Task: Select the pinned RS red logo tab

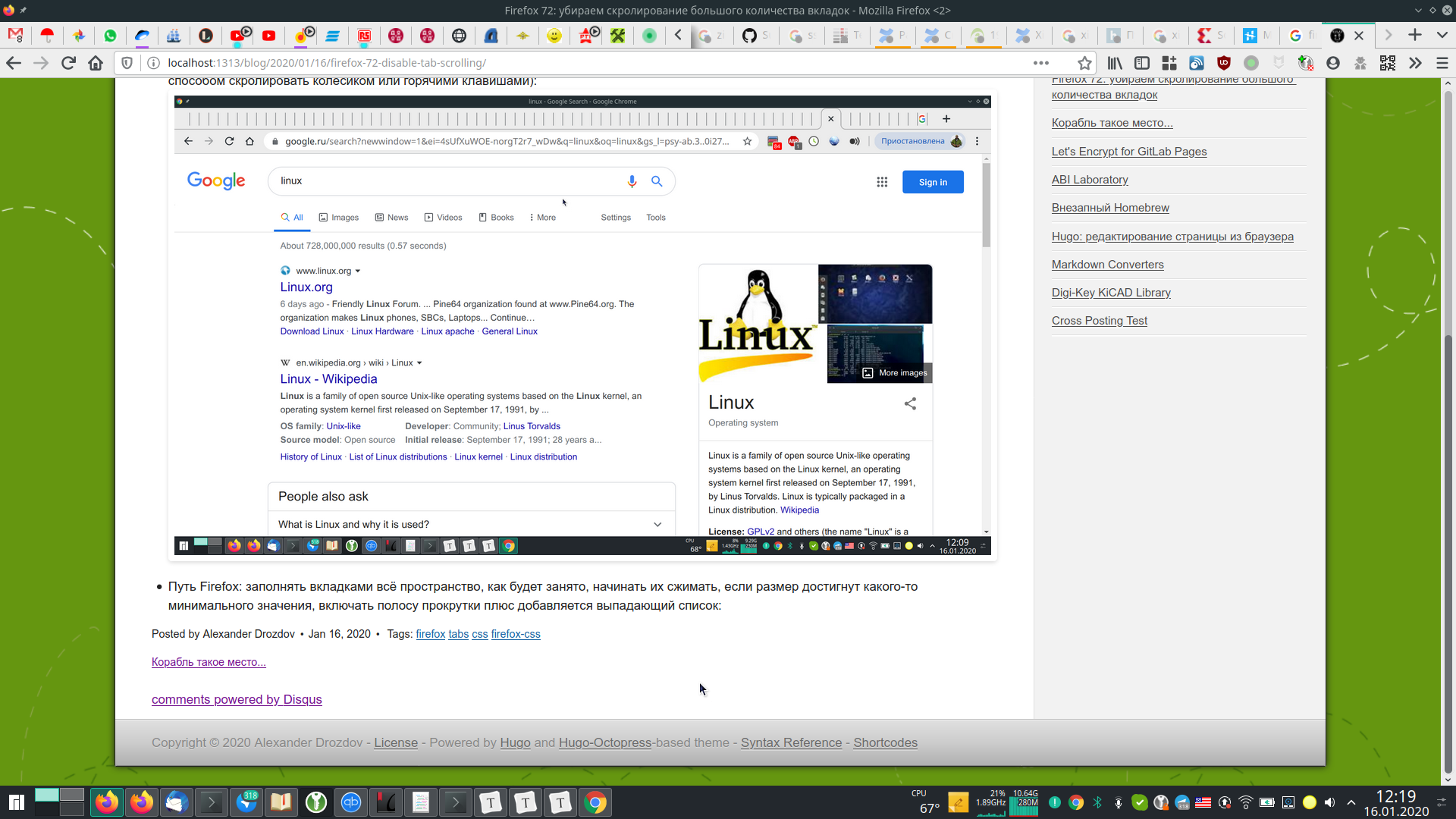Action: 364,35
